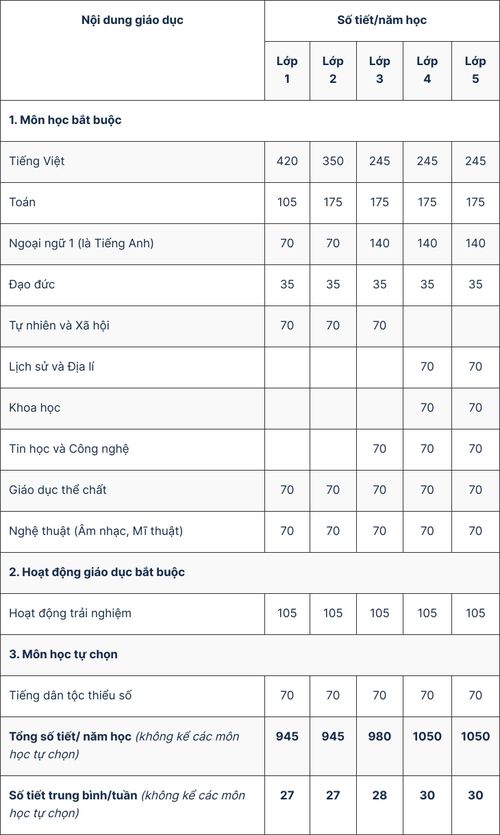Click "Tin học và Công nghệ" label

coord(69,449)
